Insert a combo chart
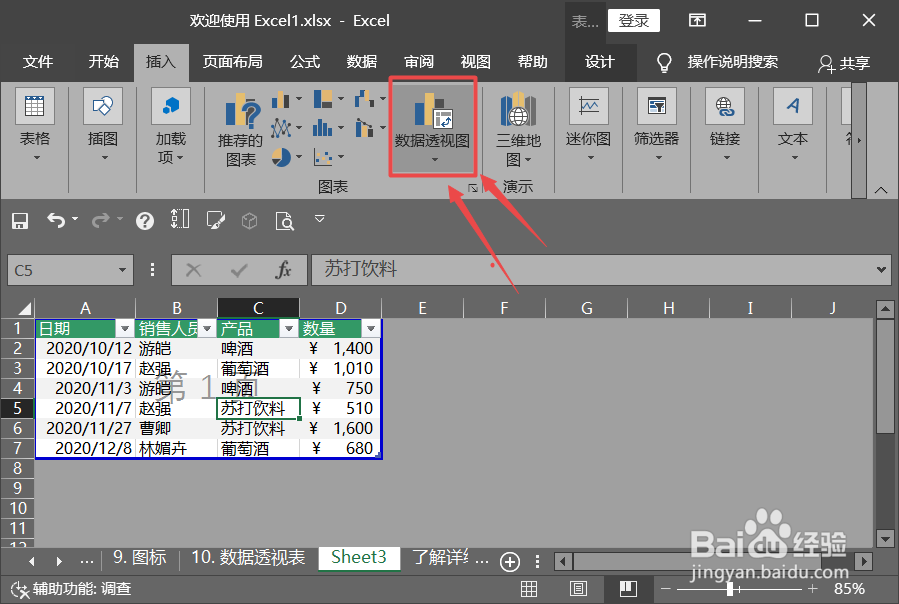The height and width of the screenshot is (604, 899). click(370, 127)
